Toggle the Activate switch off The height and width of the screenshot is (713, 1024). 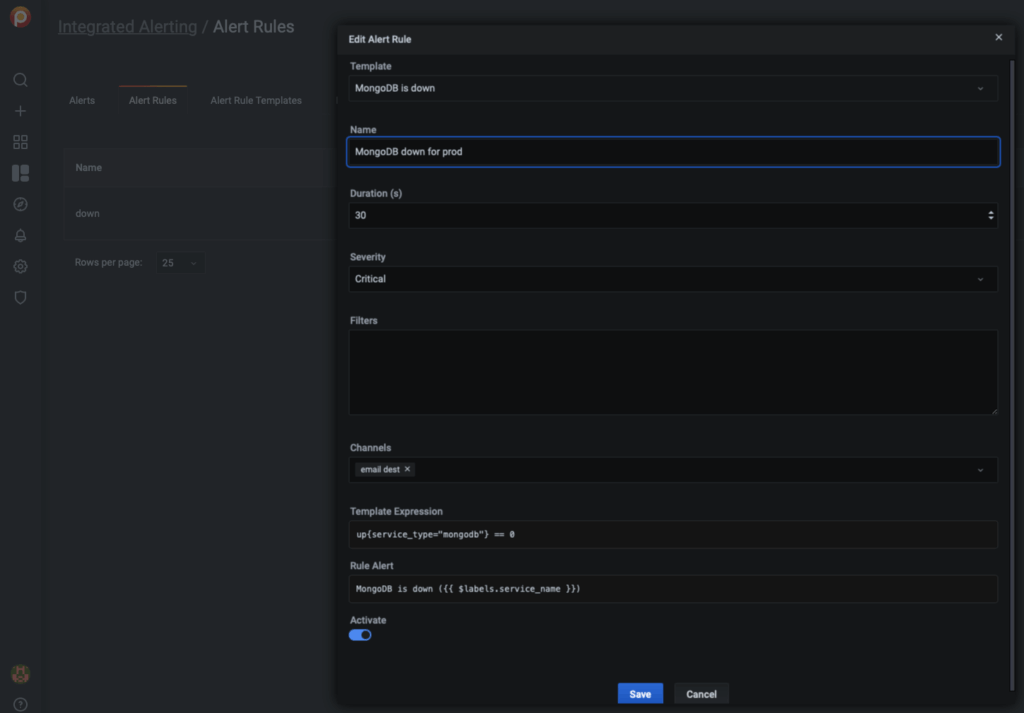(x=360, y=635)
